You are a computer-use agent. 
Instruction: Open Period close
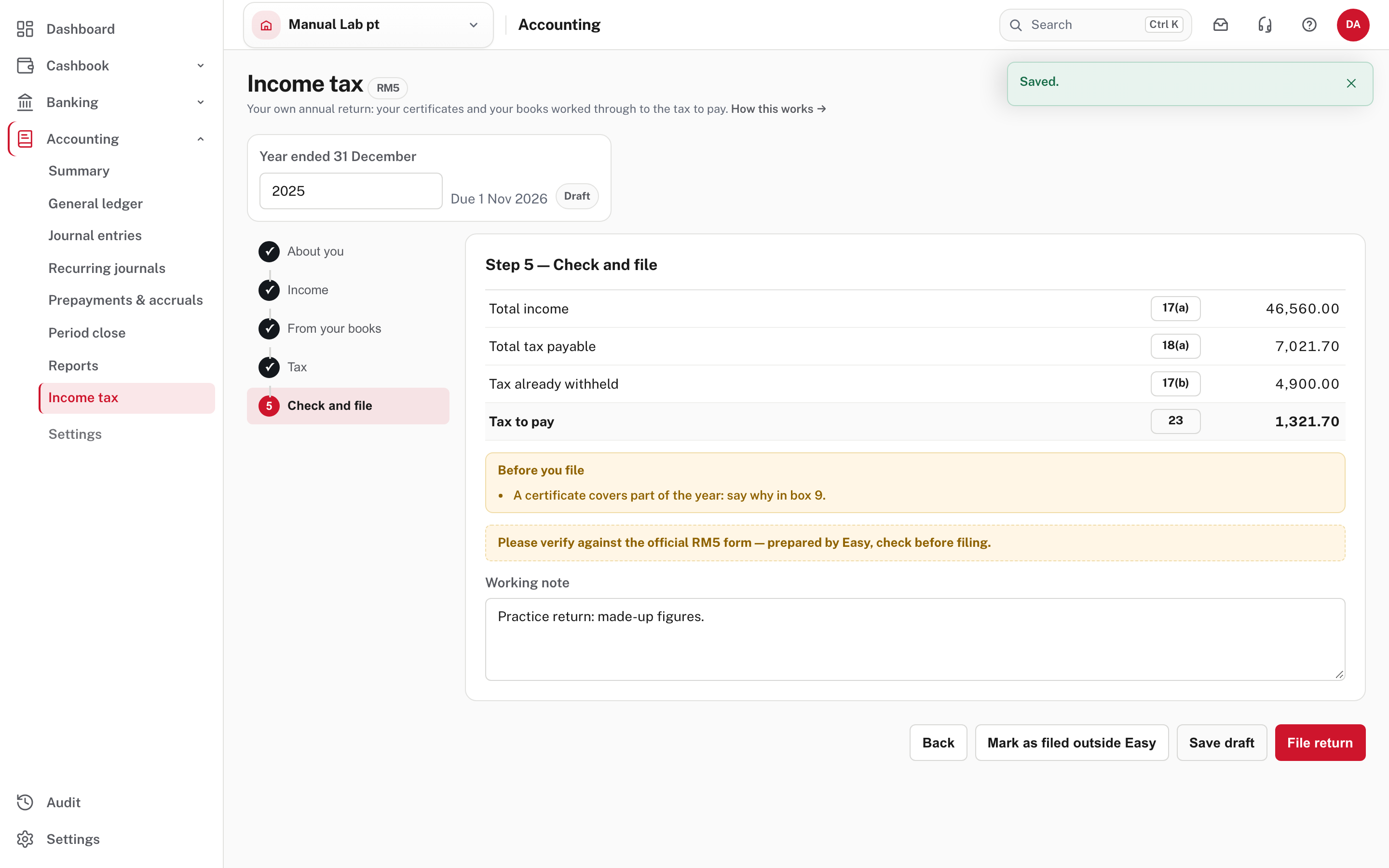click(x=87, y=333)
